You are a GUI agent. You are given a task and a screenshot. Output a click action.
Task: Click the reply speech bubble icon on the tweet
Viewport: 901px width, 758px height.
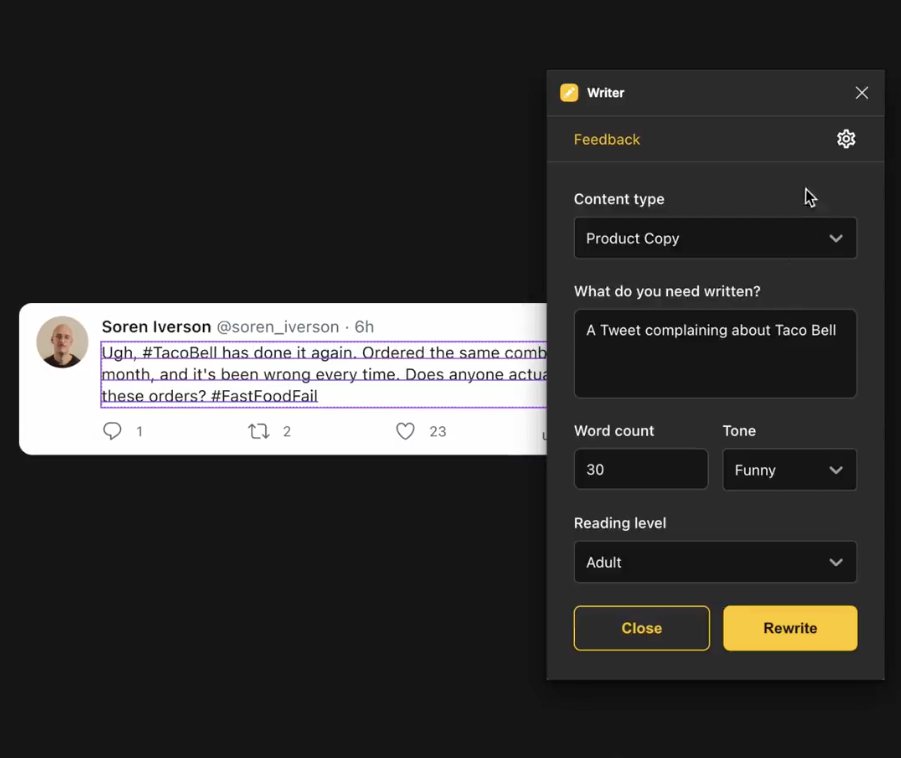[112, 431]
